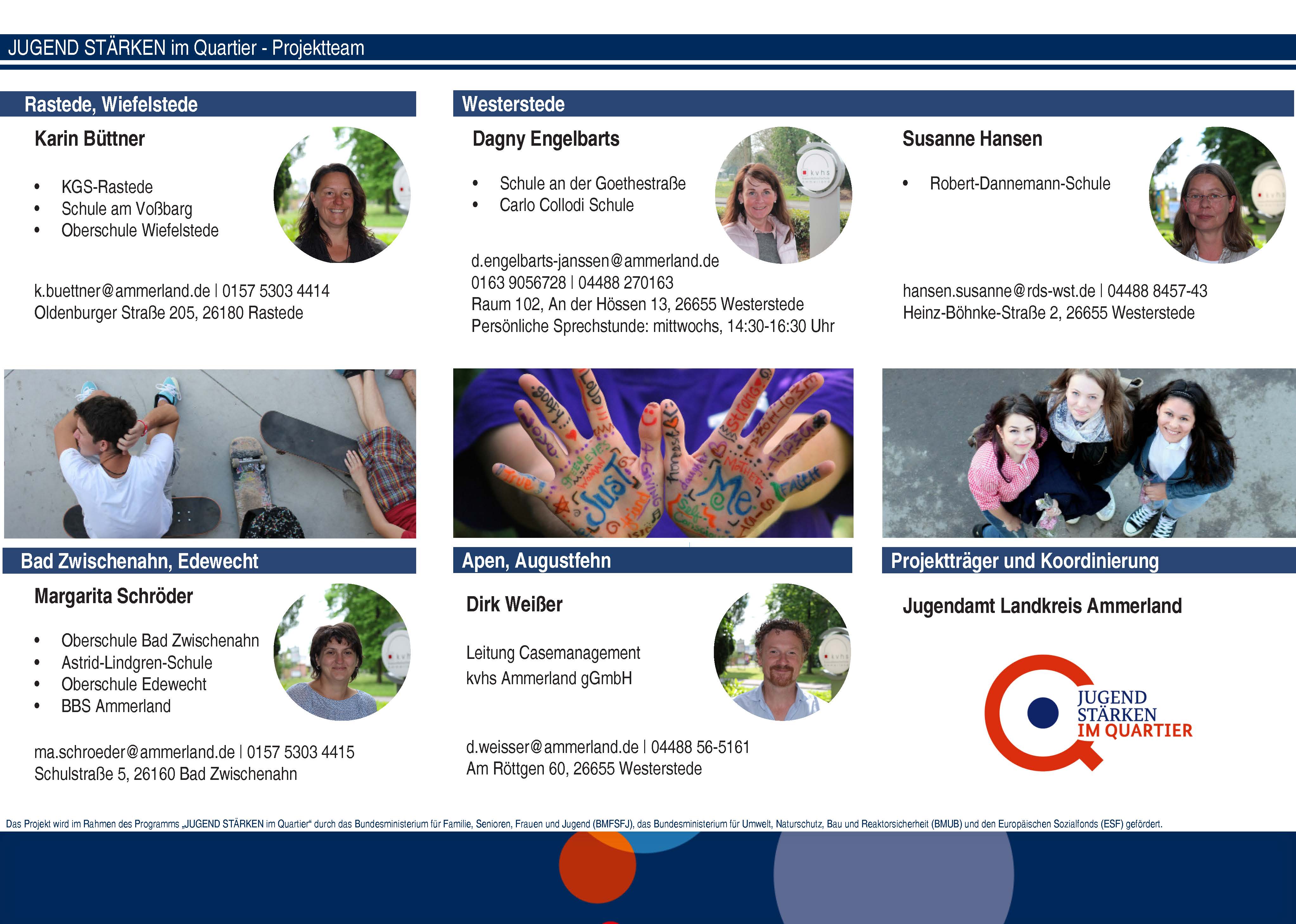This screenshot has height=924, width=1296.
Task: Click the skateboarders photo
Action: click(210, 454)
